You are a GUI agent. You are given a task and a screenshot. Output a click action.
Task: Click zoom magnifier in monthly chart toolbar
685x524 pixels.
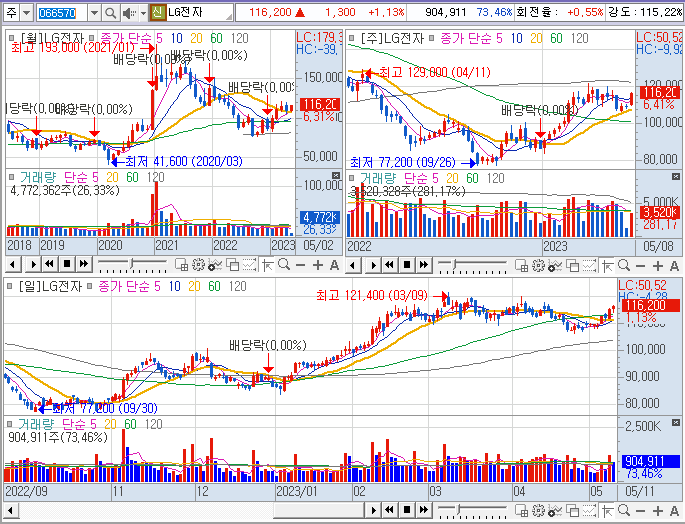[284, 264]
